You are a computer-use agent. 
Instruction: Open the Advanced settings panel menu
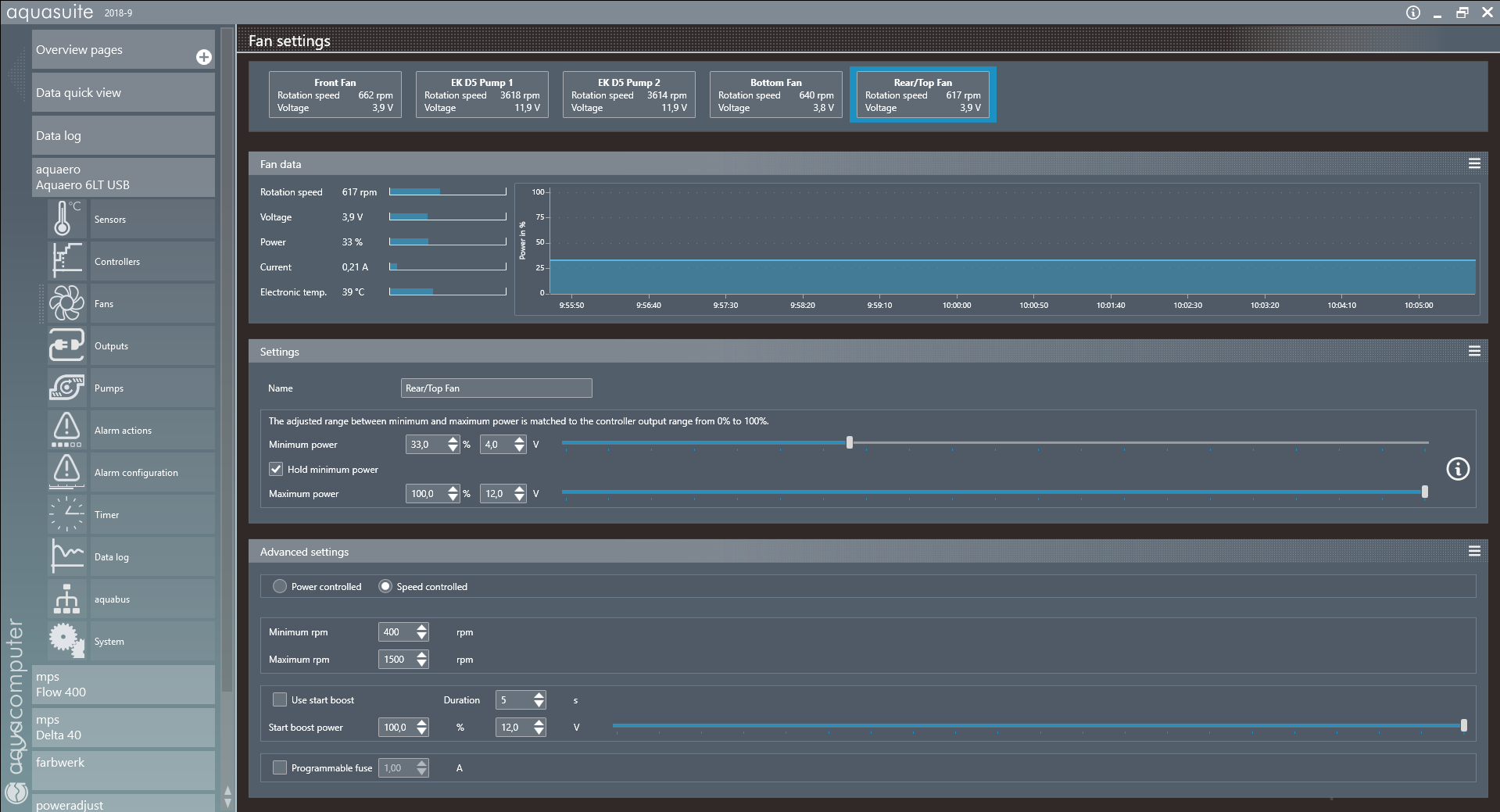1474,551
